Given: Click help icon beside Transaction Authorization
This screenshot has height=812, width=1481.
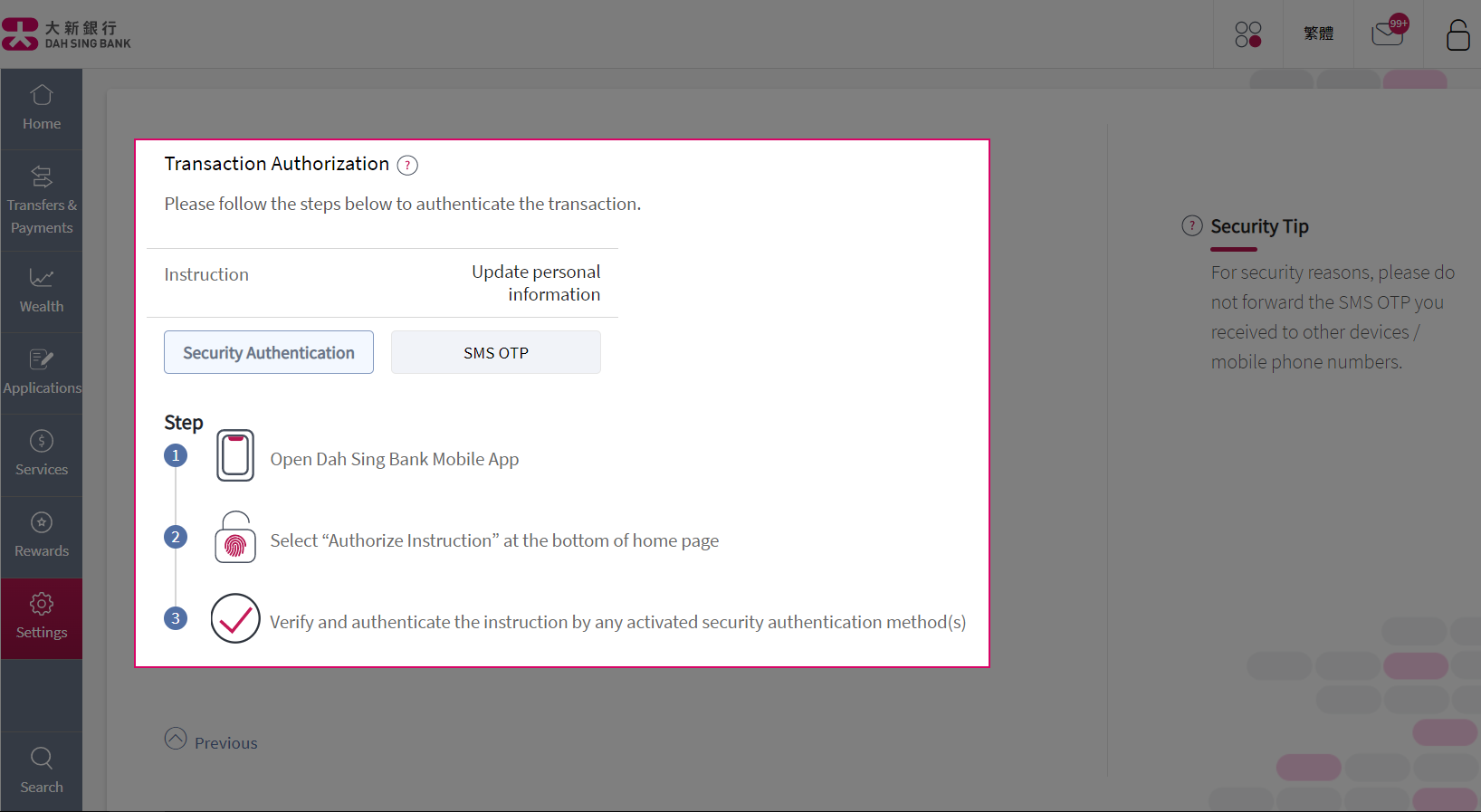Looking at the screenshot, I should click(407, 165).
